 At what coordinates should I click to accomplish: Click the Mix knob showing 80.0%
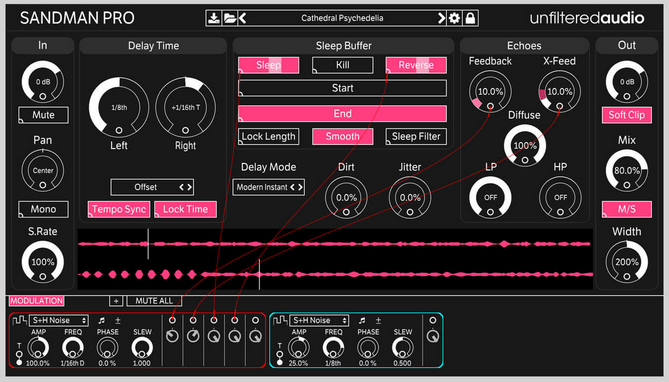coord(627,171)
